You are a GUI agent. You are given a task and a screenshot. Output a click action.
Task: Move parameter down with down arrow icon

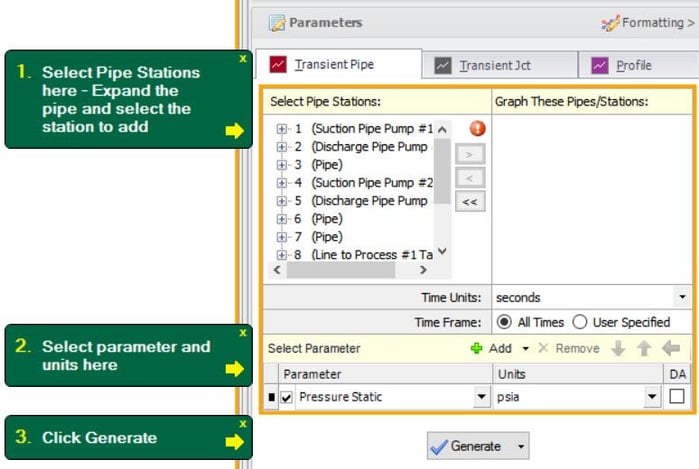click(x=618, y=349)
